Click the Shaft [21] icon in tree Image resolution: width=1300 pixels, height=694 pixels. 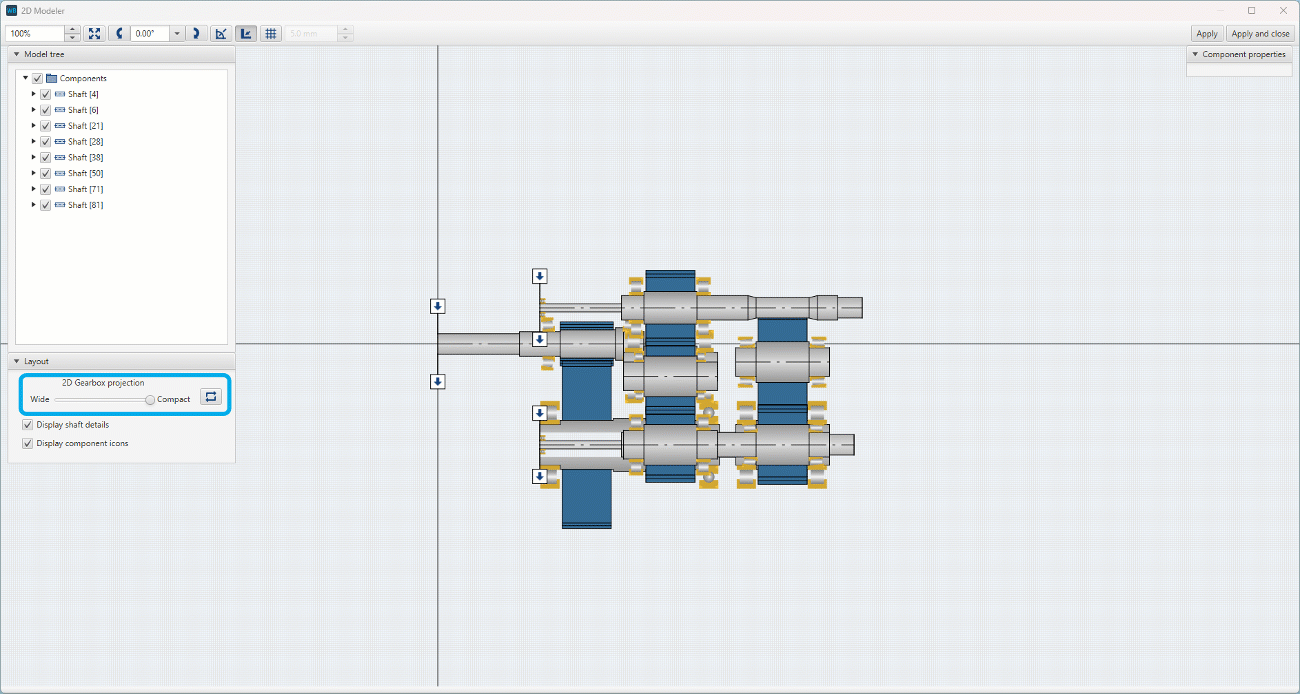[60, 126]
